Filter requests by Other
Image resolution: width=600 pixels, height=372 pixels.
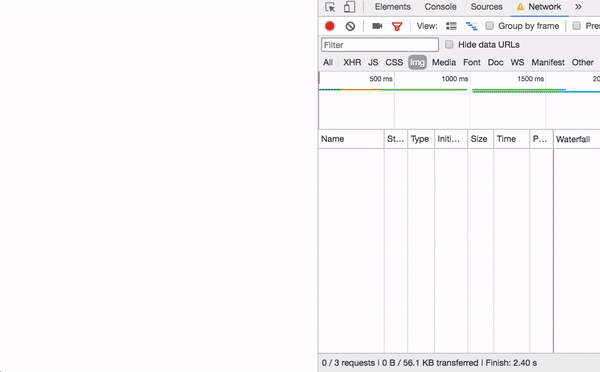coord(583,62)
